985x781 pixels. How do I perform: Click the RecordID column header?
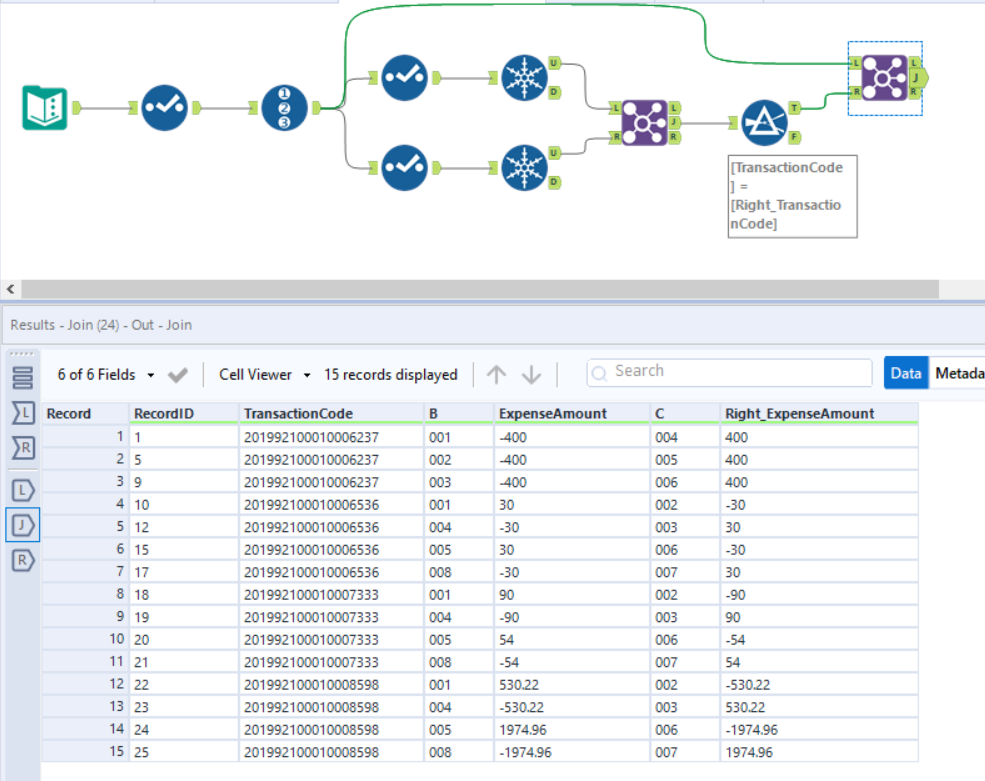click(183, 413)
